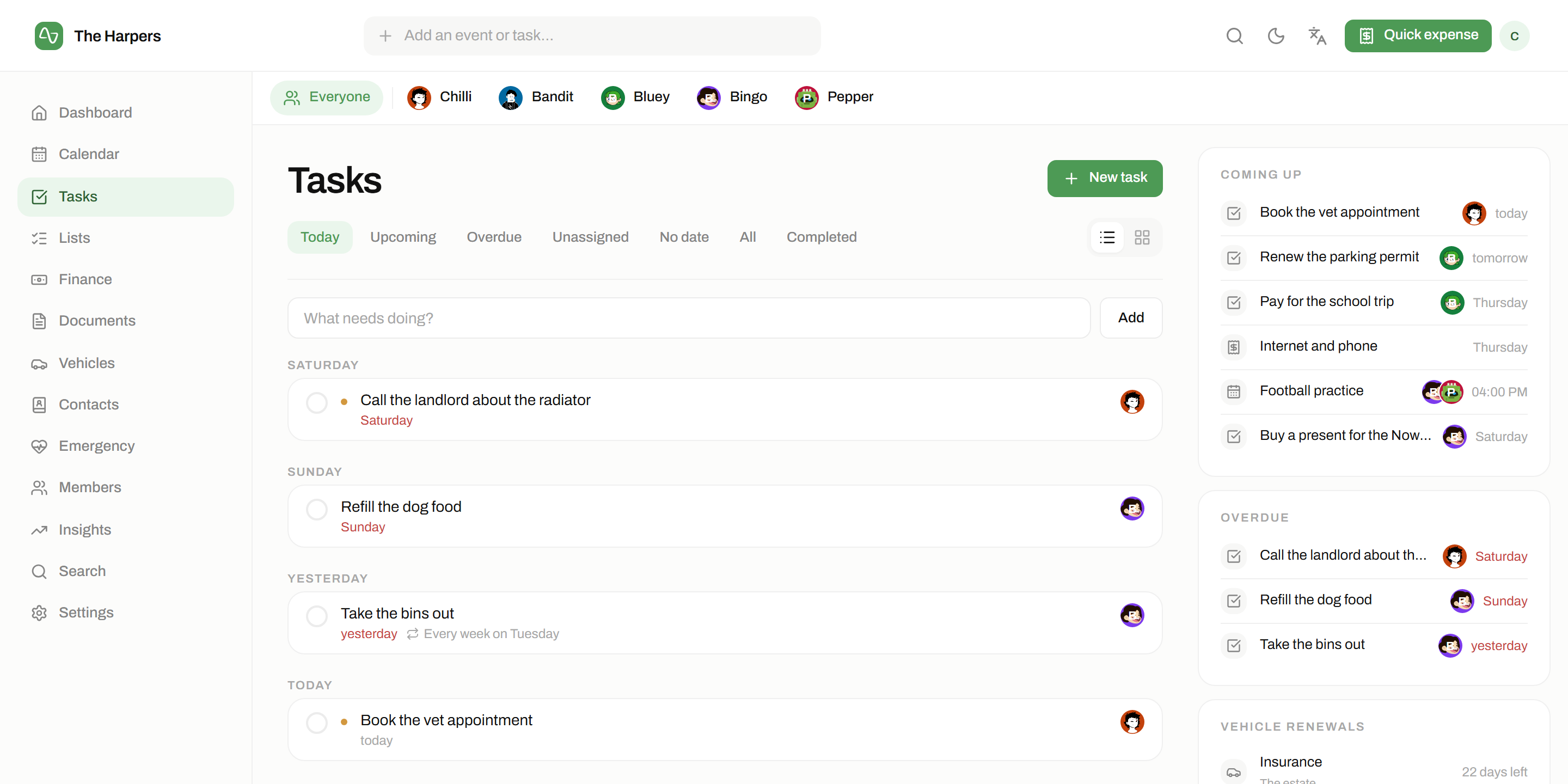The image size is (1568, 784).
Task: Click The Harpers app logo icon
Action: 48,36
